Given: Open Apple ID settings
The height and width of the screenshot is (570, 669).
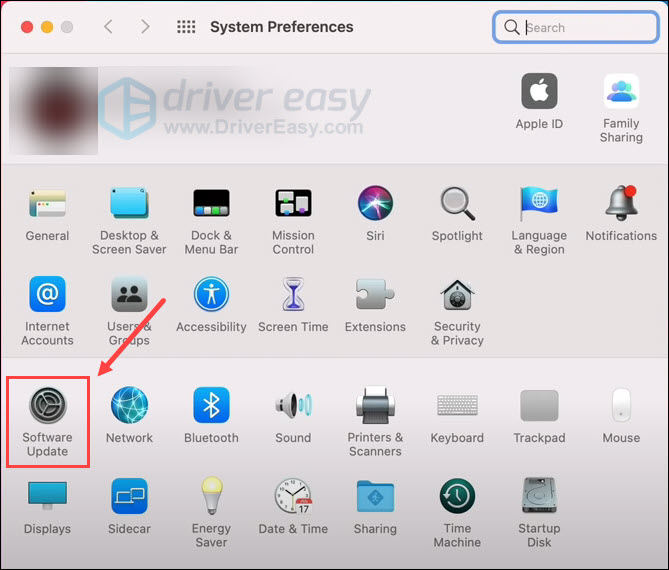Looking at the screenshot, I should point(539,92).
